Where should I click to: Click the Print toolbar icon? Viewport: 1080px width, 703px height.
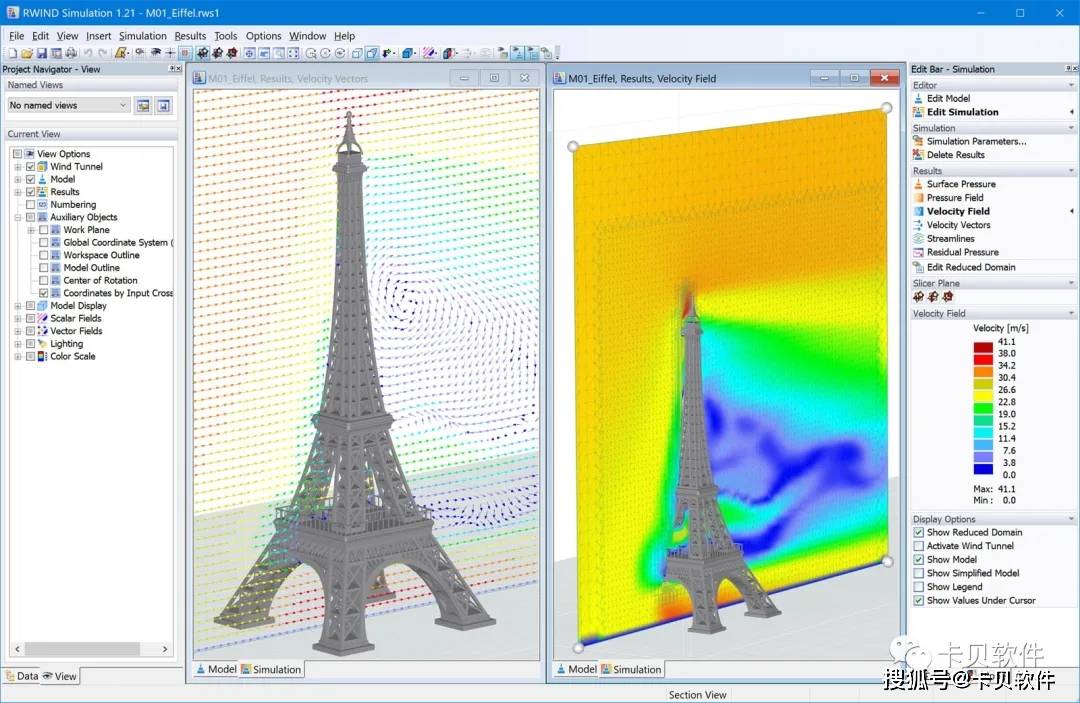point(71,53)
